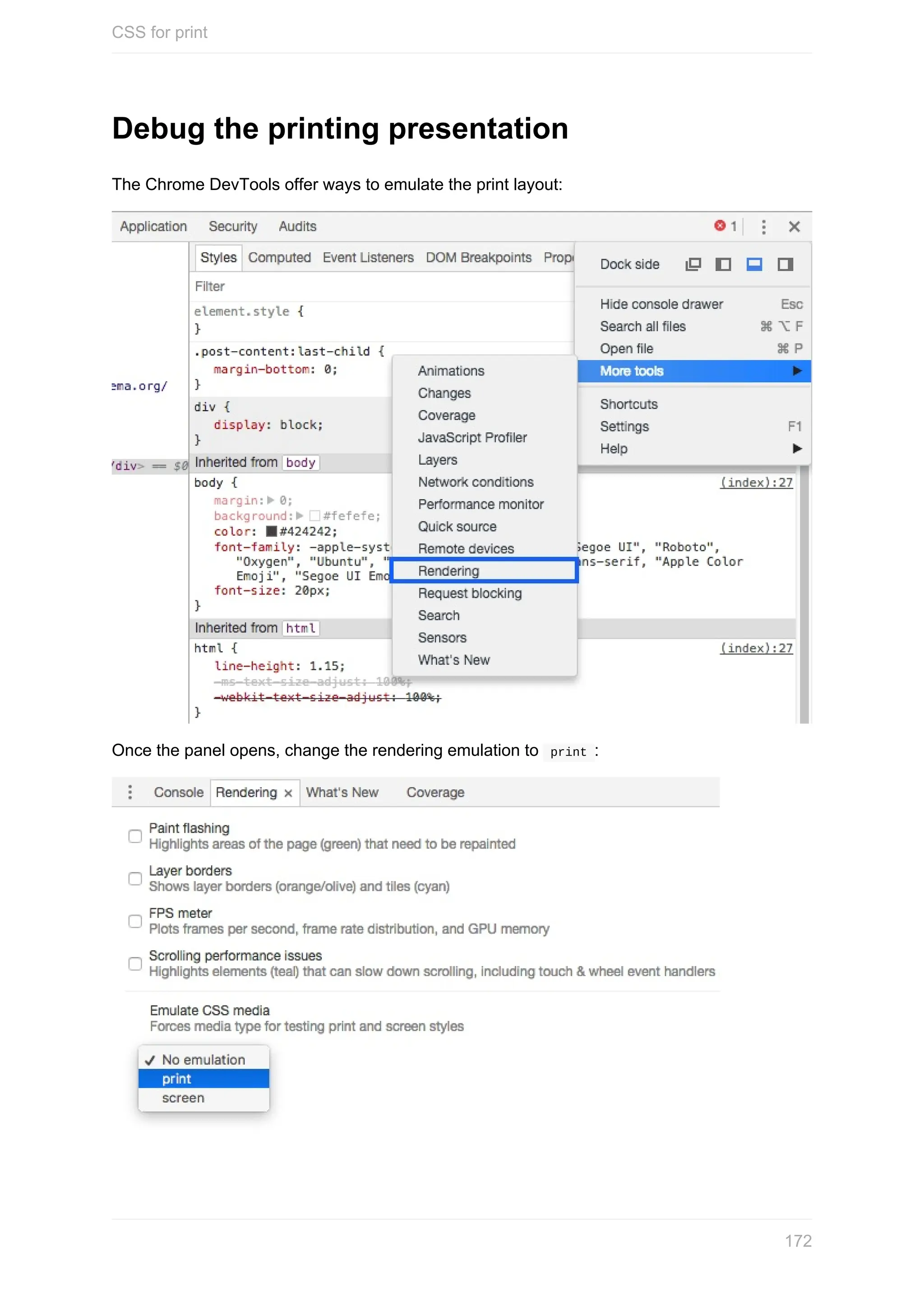
Task: Enable the Paint flashing checkbox
Action: (135, 836)
